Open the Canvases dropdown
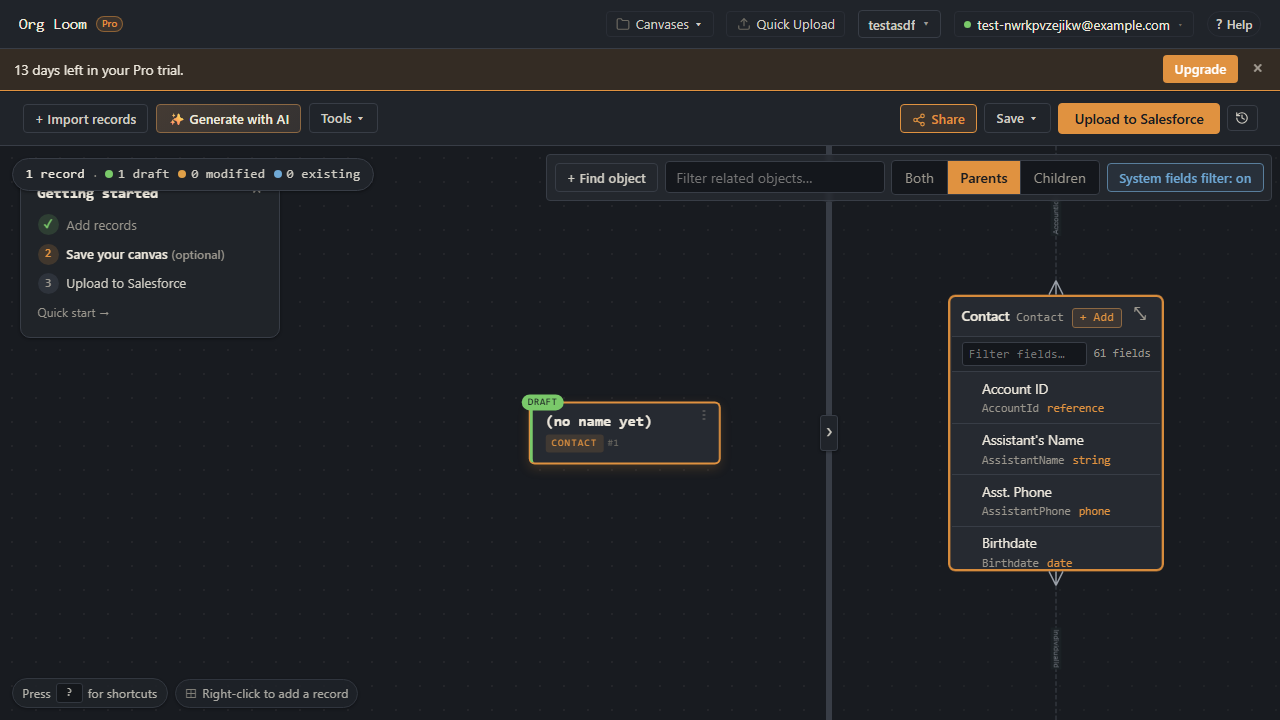This screenshot has width=1280, height=720. [x=659, y=24]
